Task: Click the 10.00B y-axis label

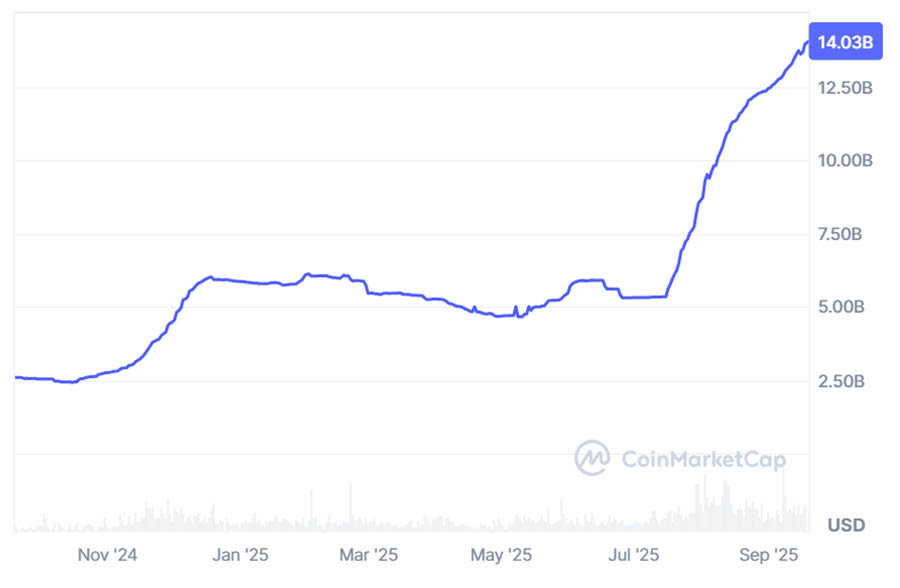Action: coord(845,160)
